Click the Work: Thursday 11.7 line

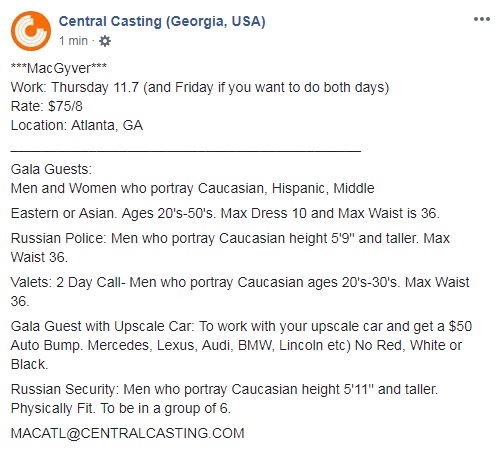coord(200,87)
